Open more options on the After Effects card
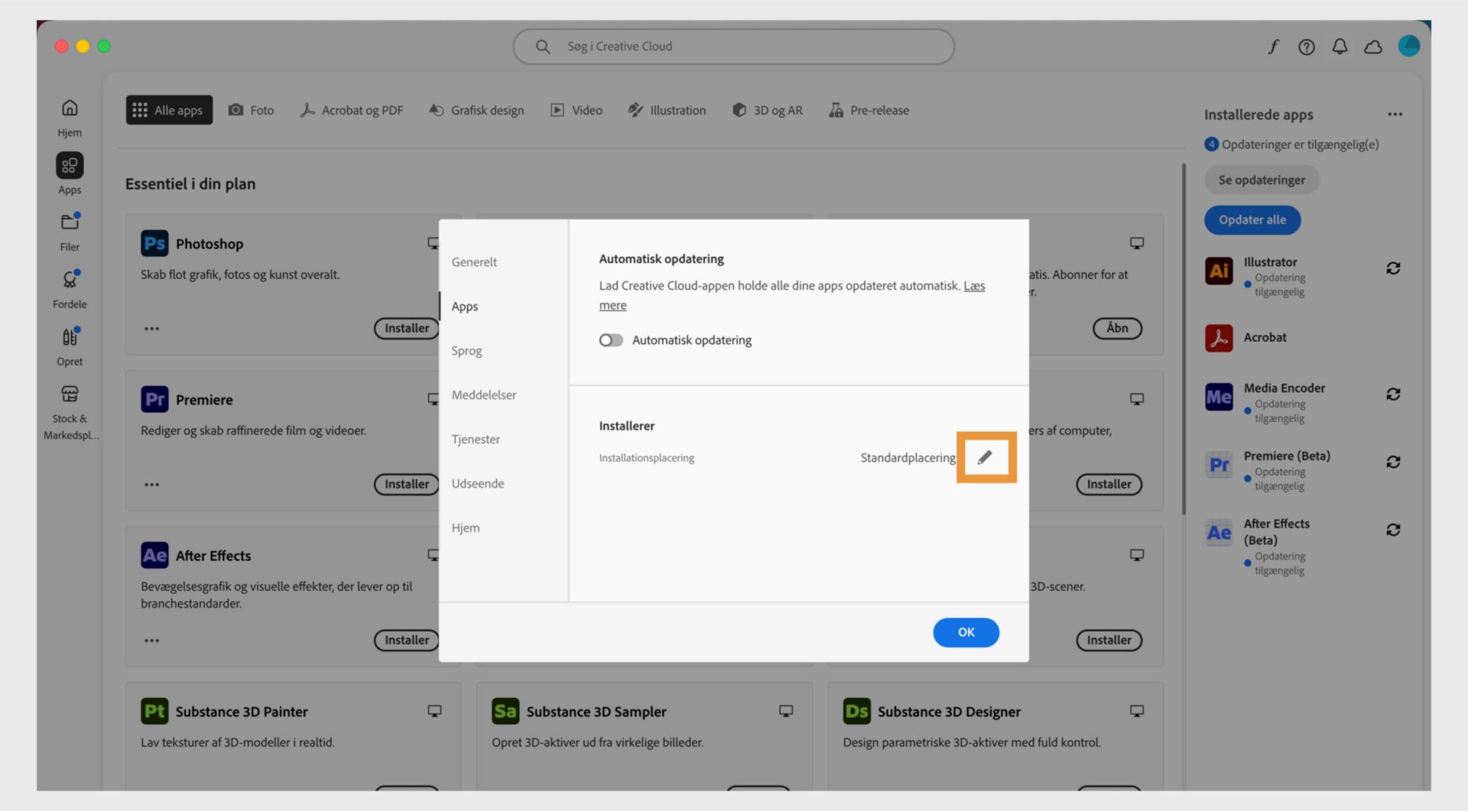The height and width of the screenshot is (812, 1468). pyautogui.click(x=152, y=641)
